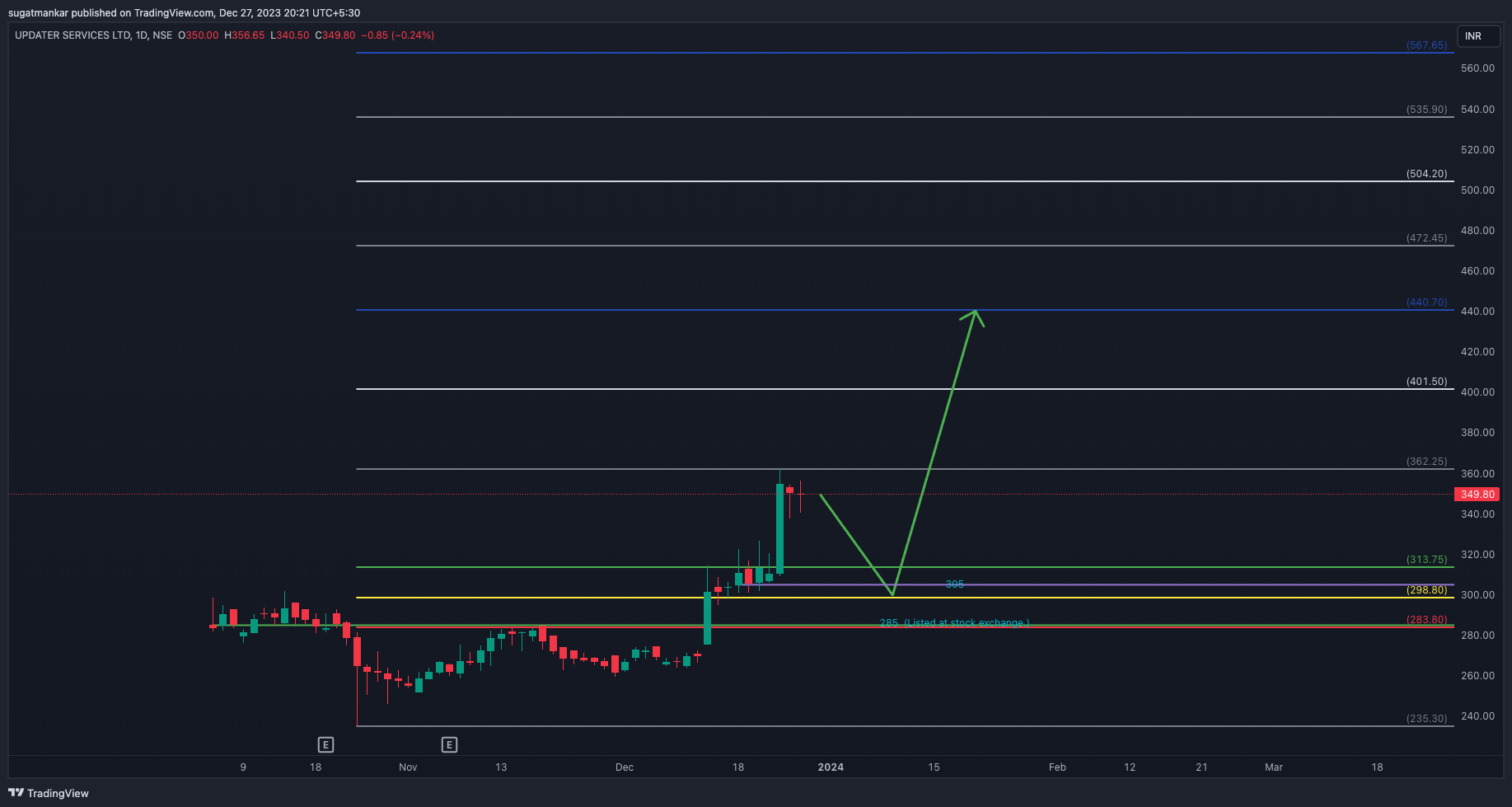
Task: Click the 305 purple line annotation
Action: coord(954,584)
